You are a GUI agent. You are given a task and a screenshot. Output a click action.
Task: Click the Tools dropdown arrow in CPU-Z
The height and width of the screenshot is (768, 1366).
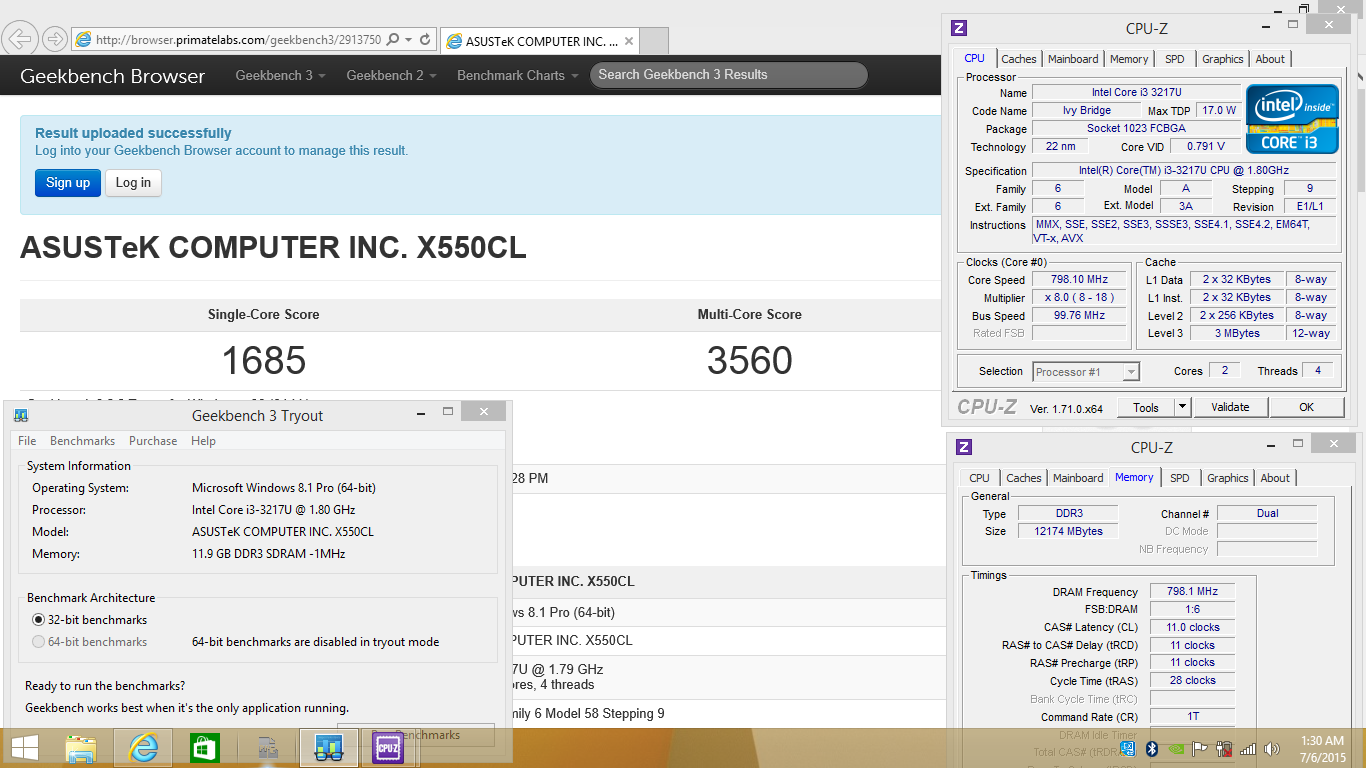point(1182,407)
